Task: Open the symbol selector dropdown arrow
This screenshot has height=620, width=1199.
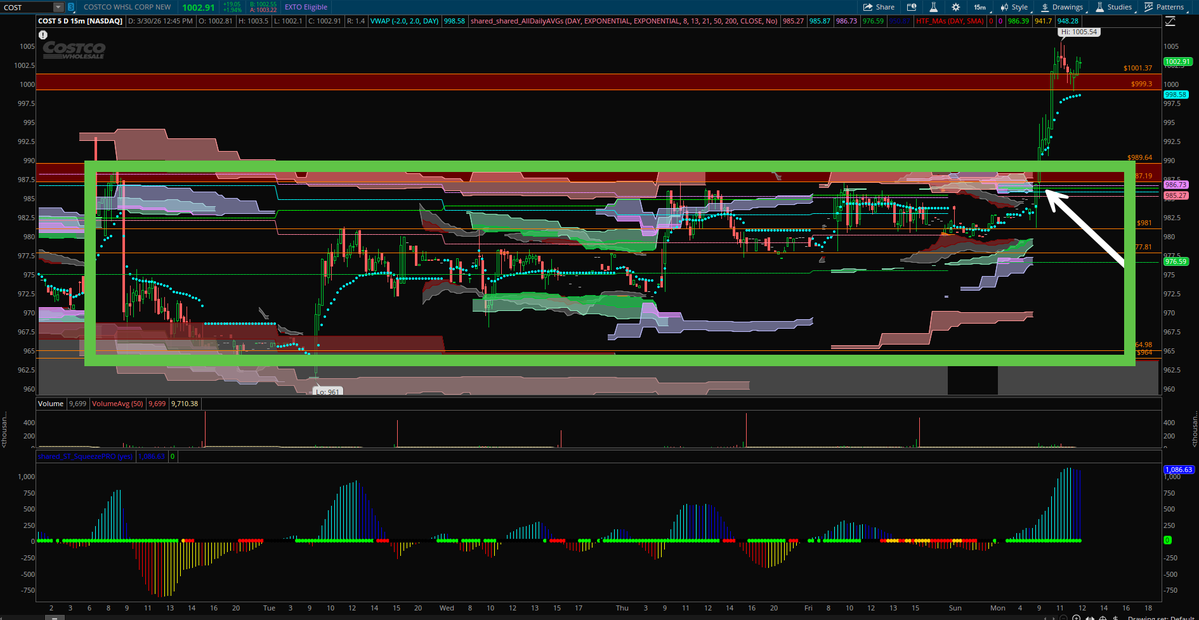Action: coord(58,6)
